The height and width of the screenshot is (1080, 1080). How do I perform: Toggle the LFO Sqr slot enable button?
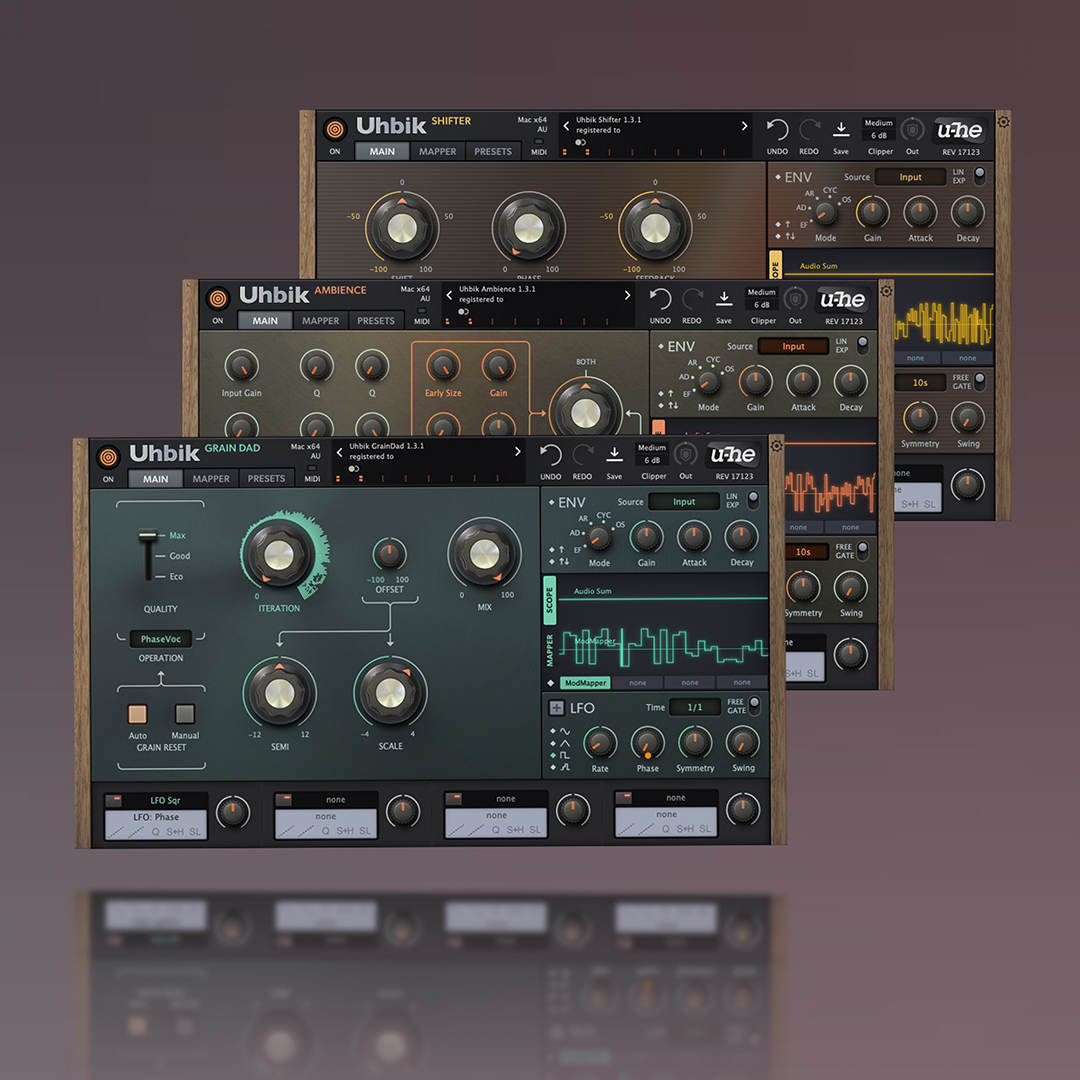113,800
